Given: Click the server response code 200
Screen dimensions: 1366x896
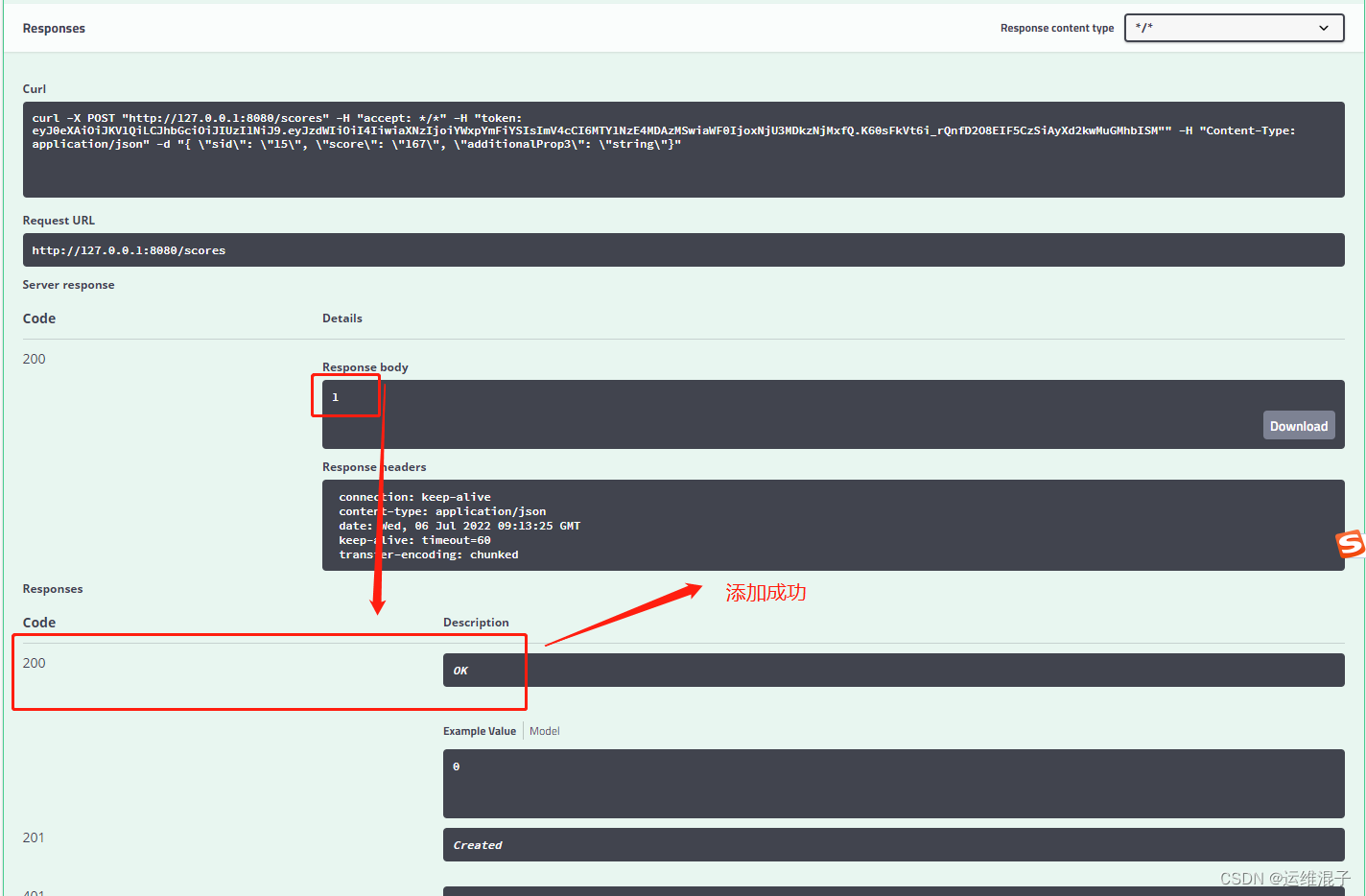Looking at the screenshot, I should click(x=34, y=359).
